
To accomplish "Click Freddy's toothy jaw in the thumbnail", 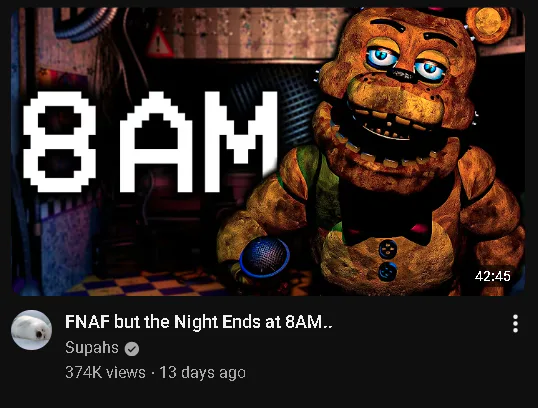I will pyautogui.click(x=386, y=136).
